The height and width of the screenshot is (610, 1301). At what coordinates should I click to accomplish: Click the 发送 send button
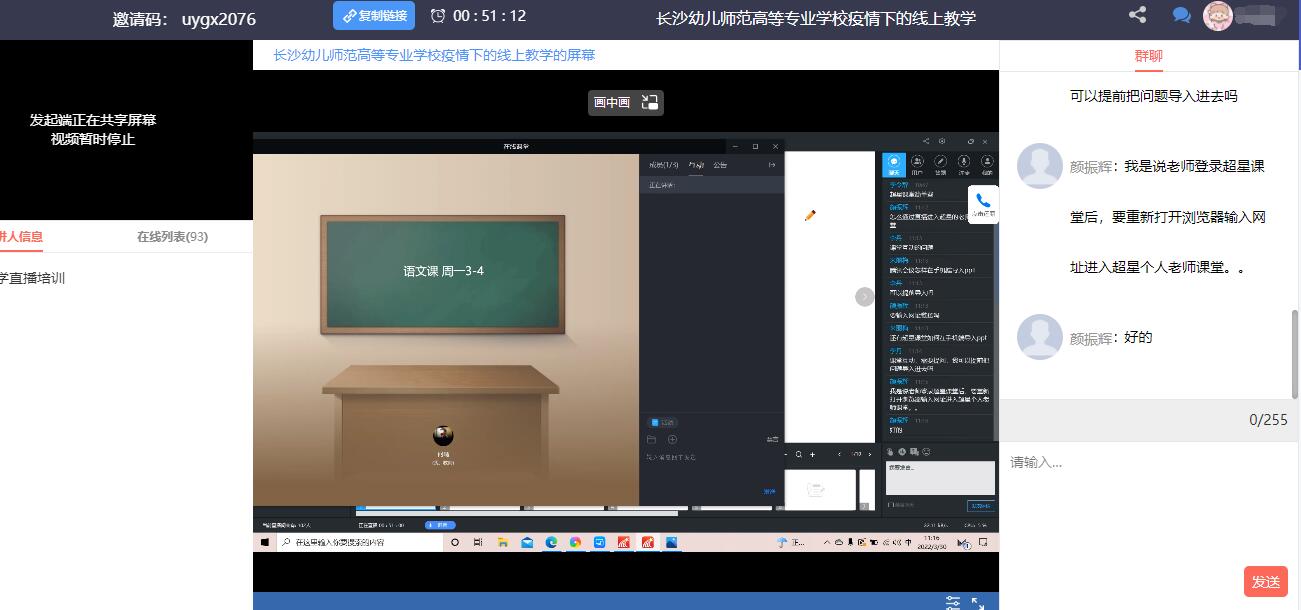click(1265, 581)
